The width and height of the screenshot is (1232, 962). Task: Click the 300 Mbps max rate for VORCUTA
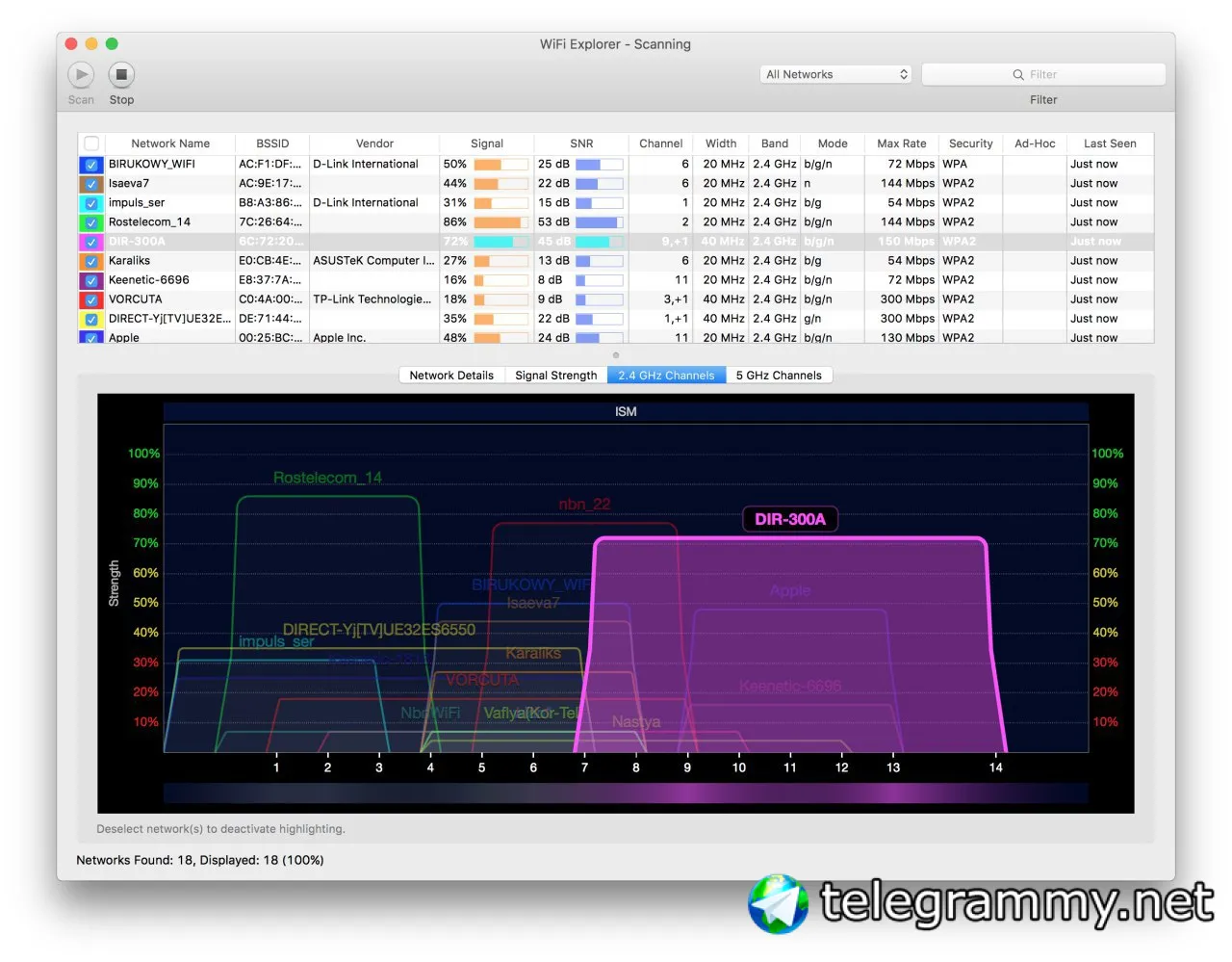pyautogui.click(x=908, y=299)
